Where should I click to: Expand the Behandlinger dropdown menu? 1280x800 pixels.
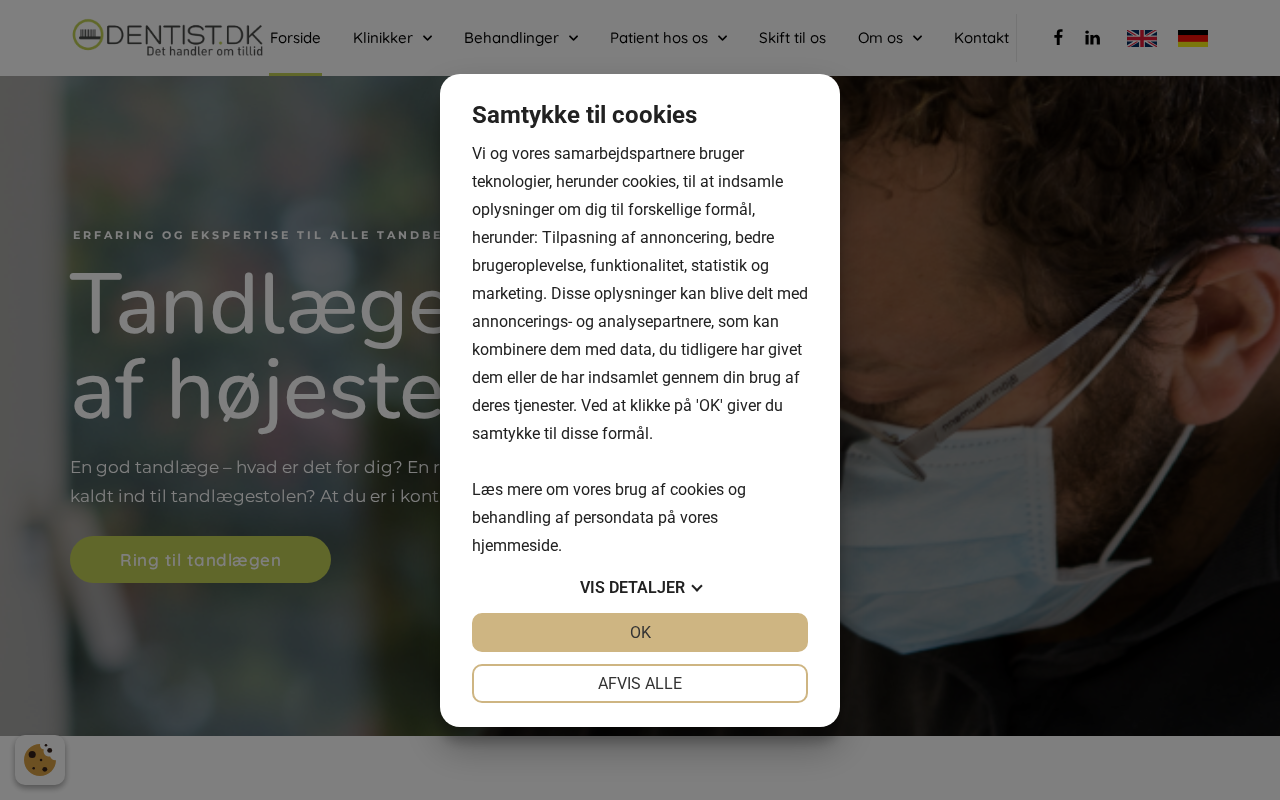pos(521,38)
